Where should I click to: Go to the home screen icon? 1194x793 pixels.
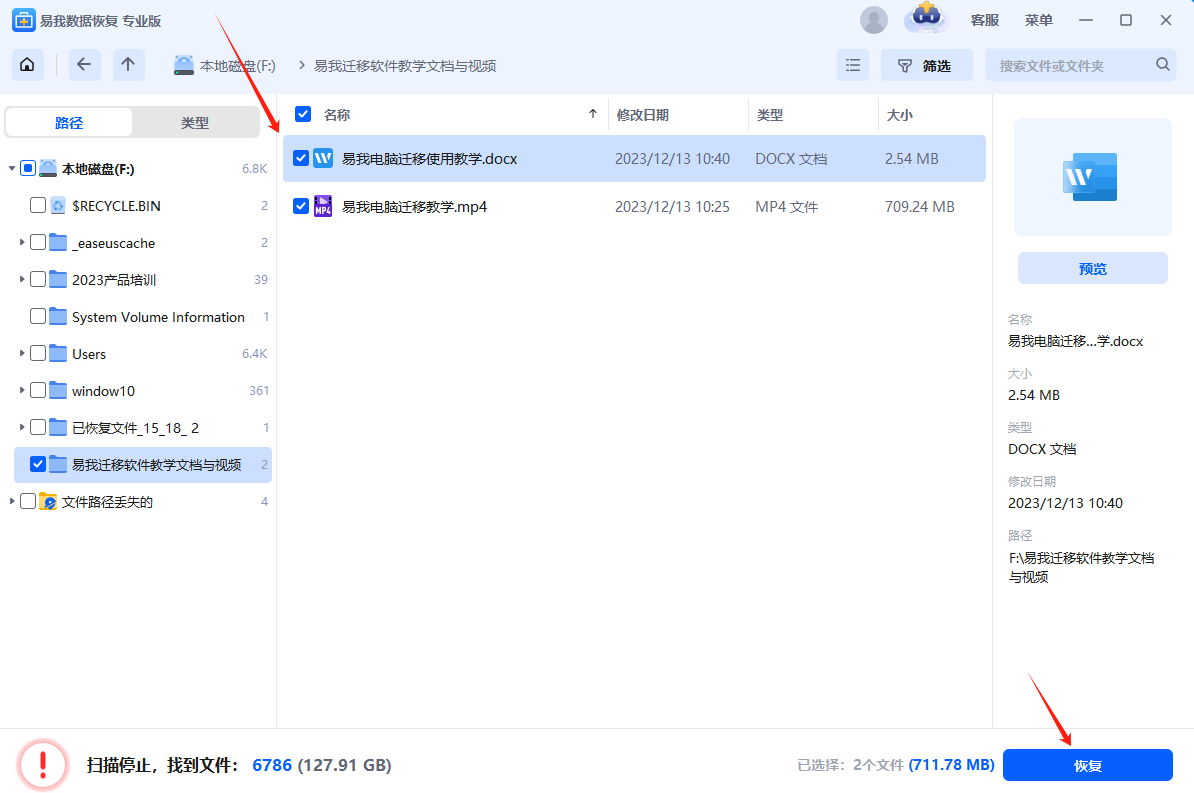pos(27,65)
